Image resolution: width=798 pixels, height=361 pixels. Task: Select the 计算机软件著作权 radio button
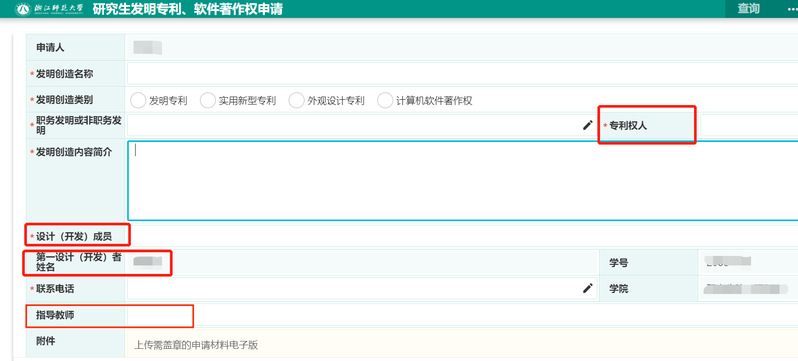(x=385, y=100)
